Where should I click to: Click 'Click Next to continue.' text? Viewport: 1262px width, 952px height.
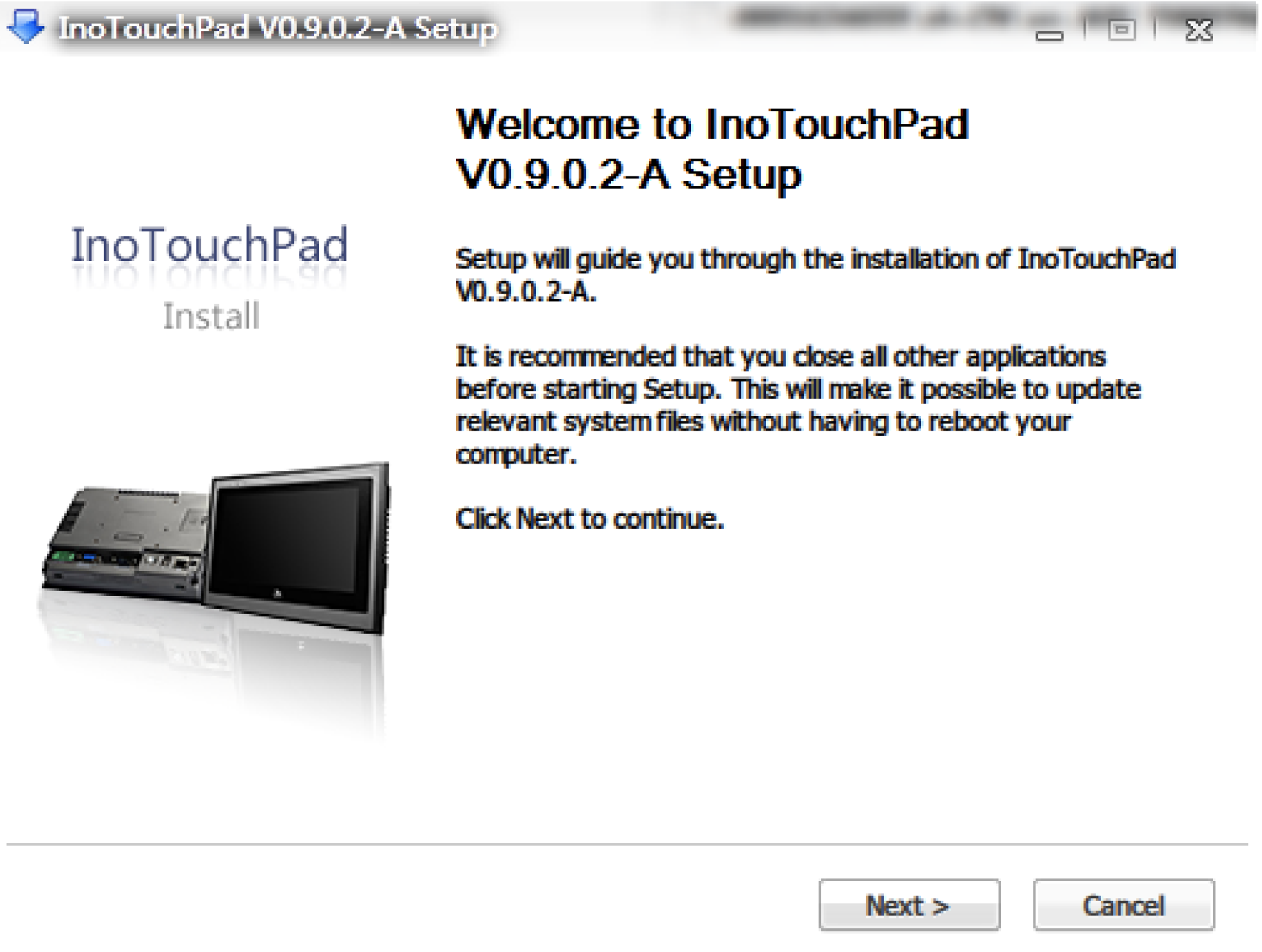click(x=590, y=519)
